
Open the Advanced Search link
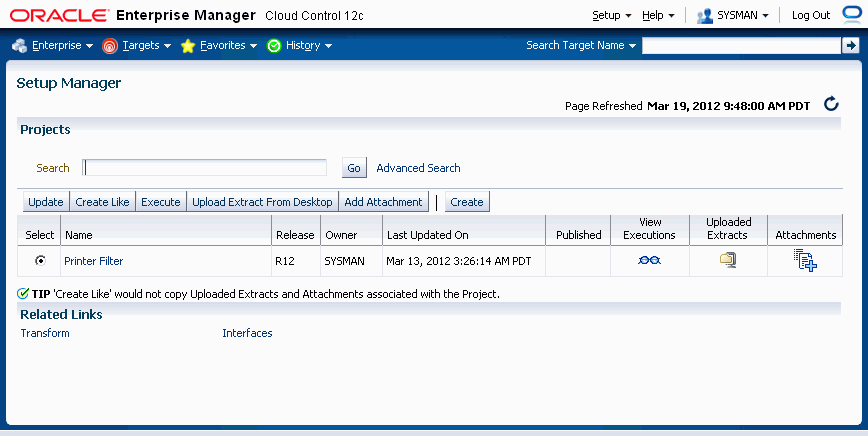(418, 168)
